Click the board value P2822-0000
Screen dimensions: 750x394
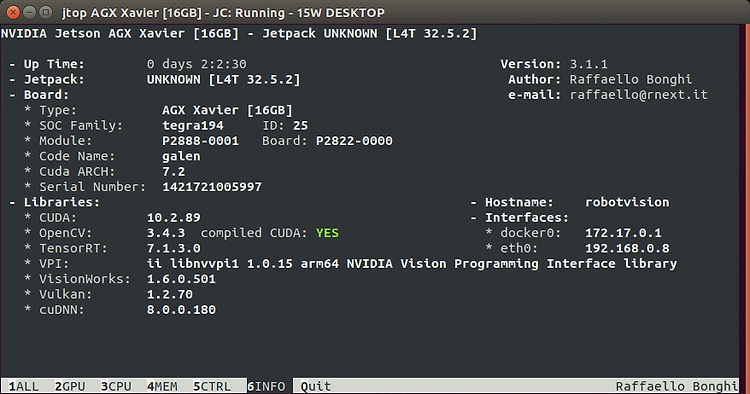pyautogui.click(x=354, y=141)
